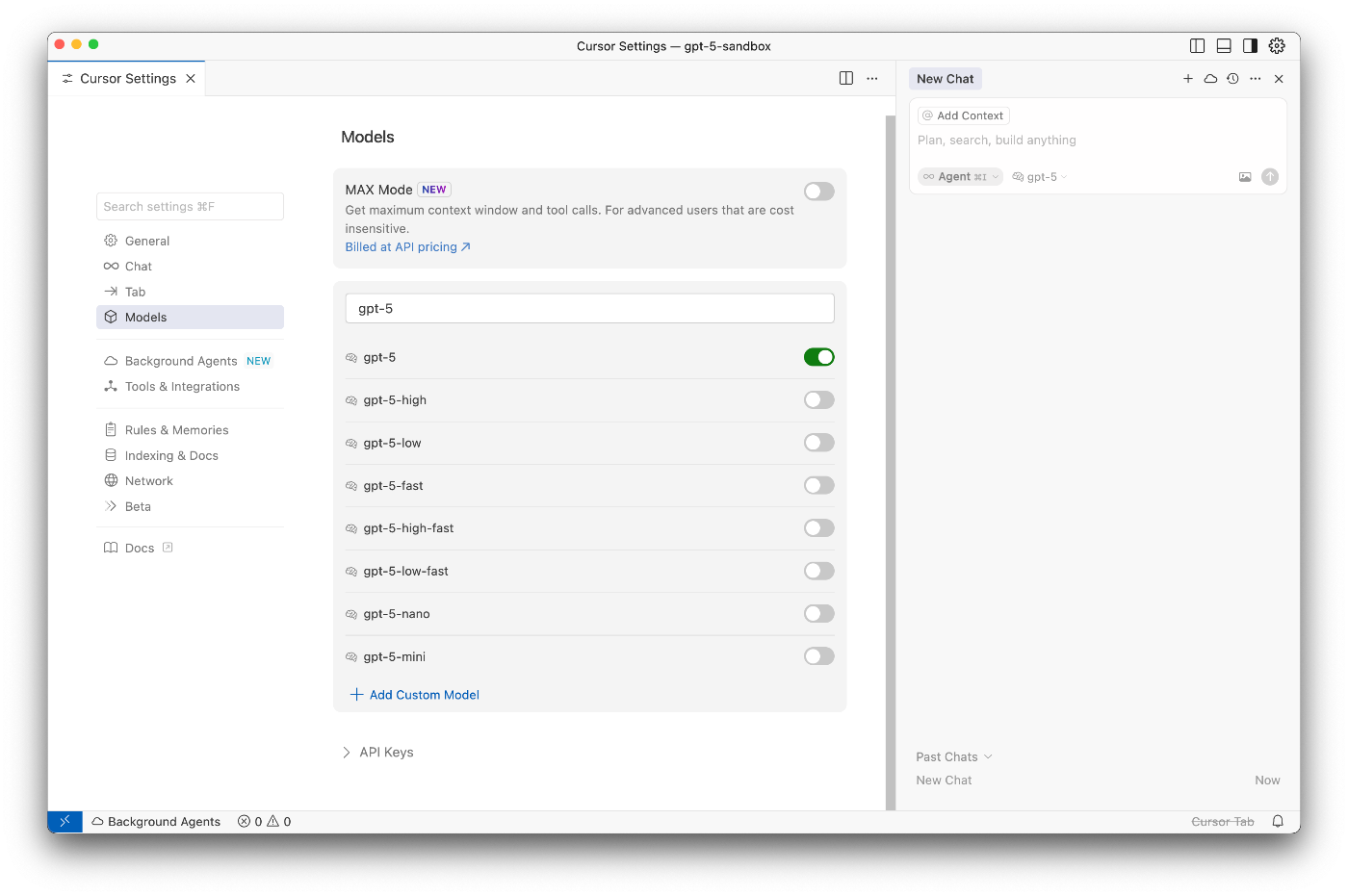Click Add Context button in chat

point(963,115)
